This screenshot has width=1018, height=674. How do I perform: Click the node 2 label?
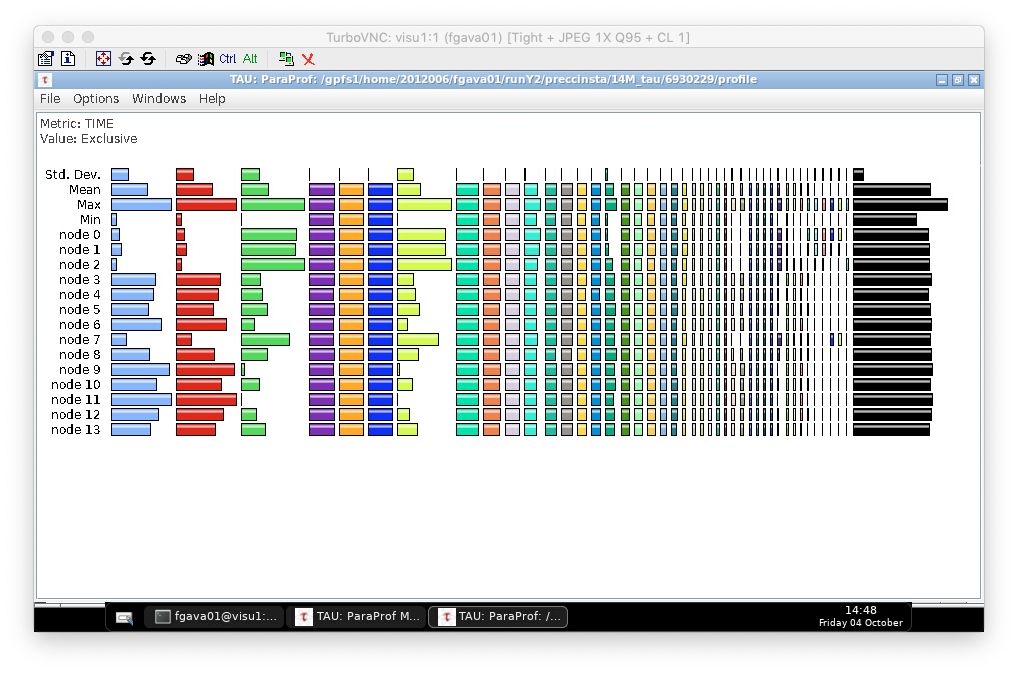click(80, 264)
